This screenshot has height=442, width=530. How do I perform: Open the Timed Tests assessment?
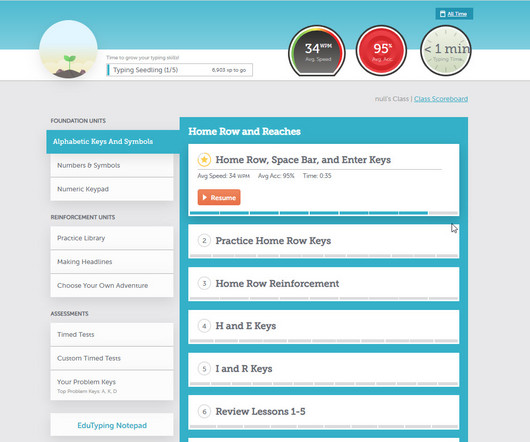point(112,335)
